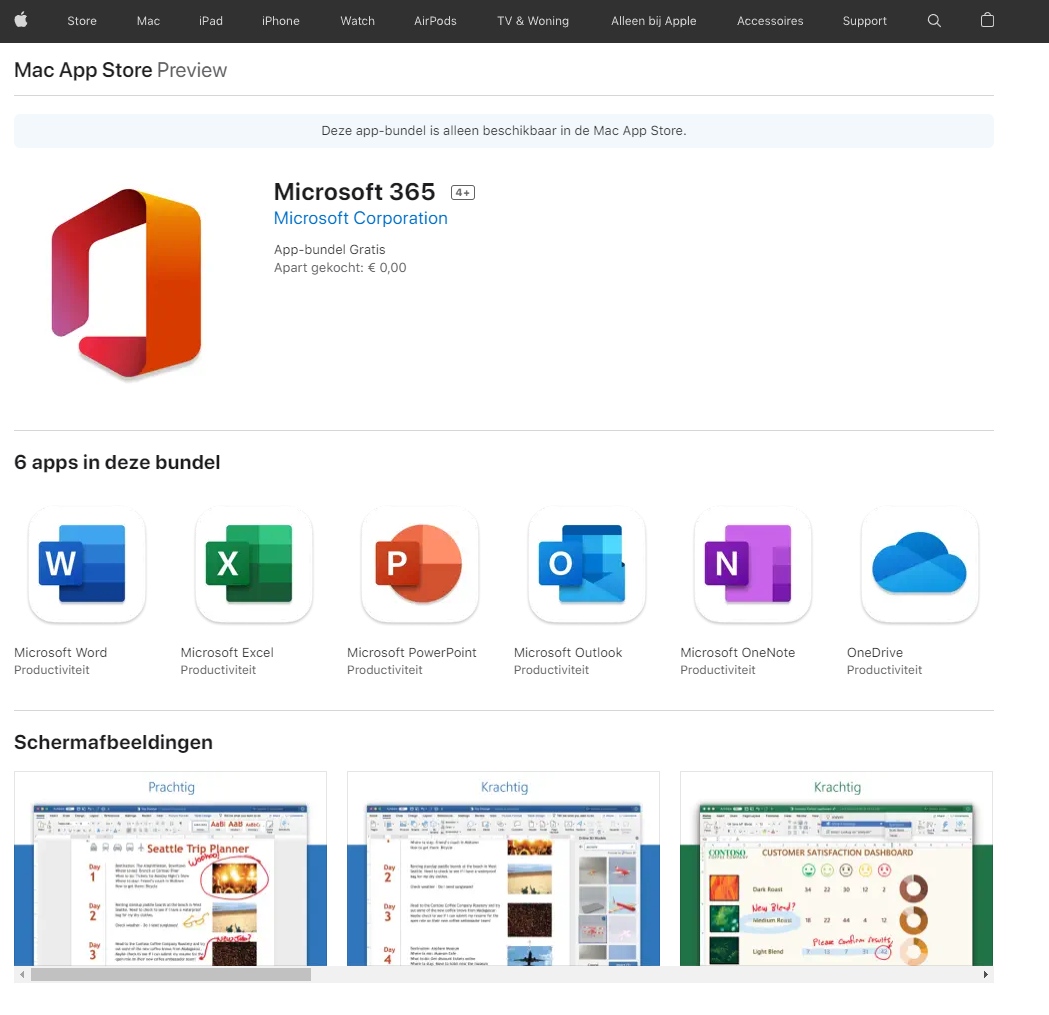Screen dimensions: 1049x1015
Task: Open the shopping bag icon
Action: point(987,20)
